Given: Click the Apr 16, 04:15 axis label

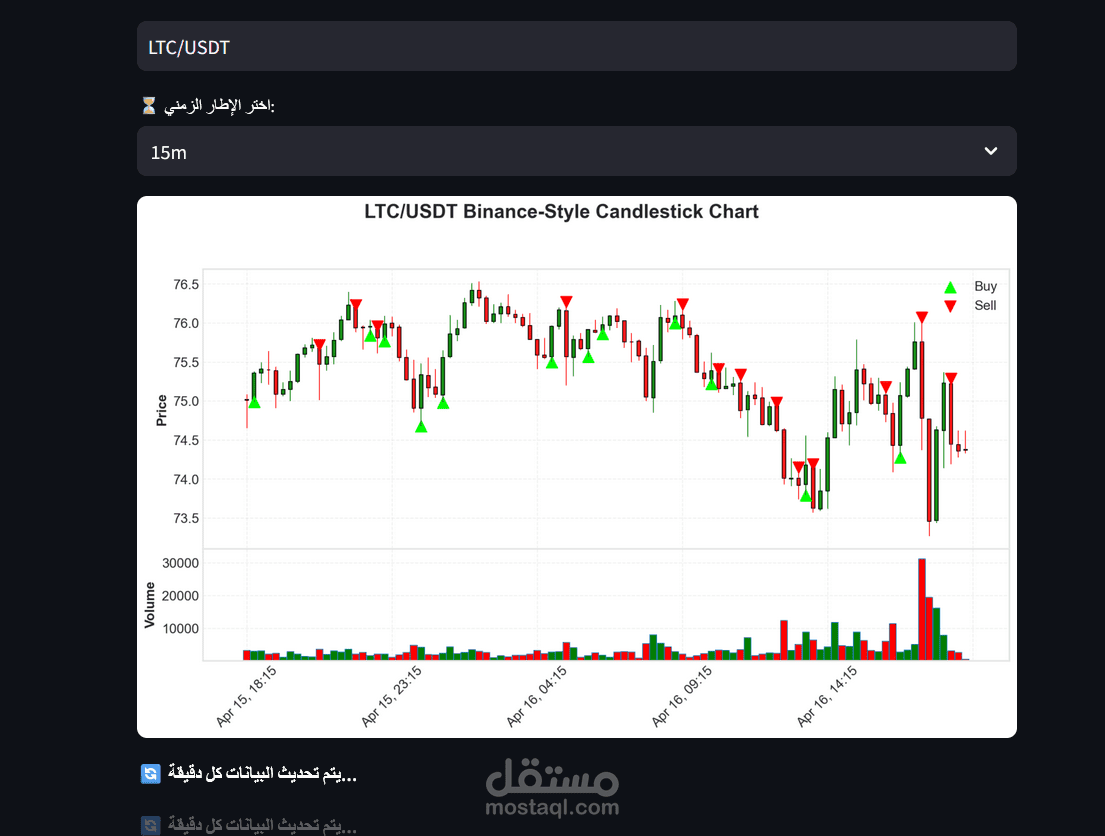Looking at the screenshot, I should [537, 696].
